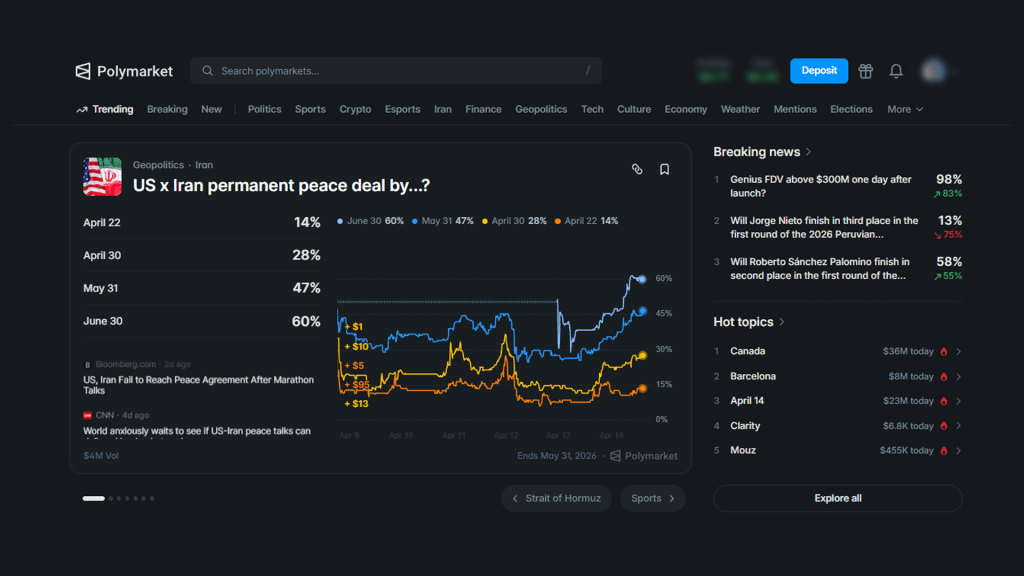Go to next Sports market
The height and width of the screenshot is (576, 1024).
652,498
